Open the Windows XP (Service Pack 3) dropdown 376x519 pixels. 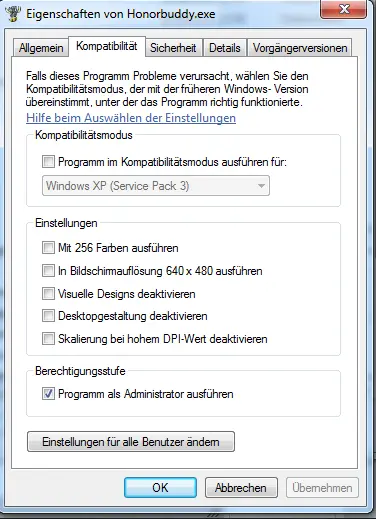(156, 186)
